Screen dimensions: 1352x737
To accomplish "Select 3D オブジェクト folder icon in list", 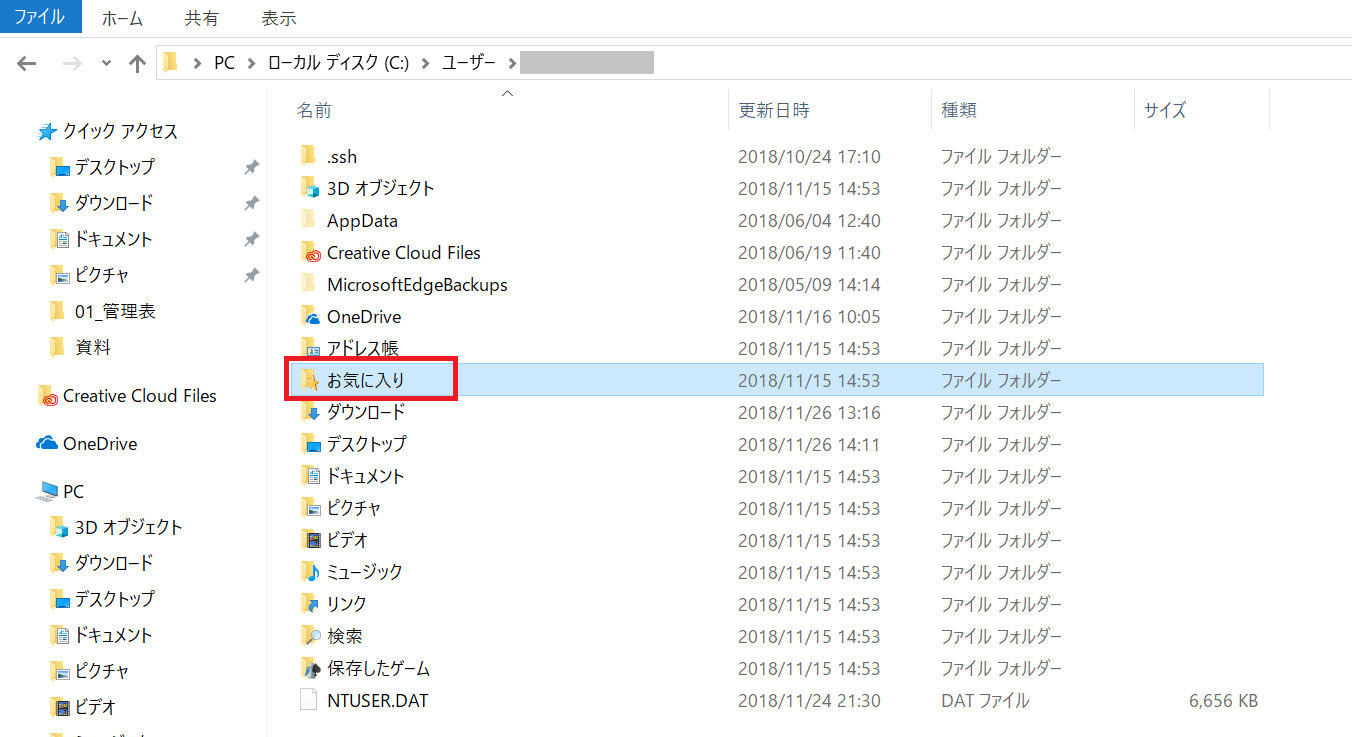I will coord(309,188).
